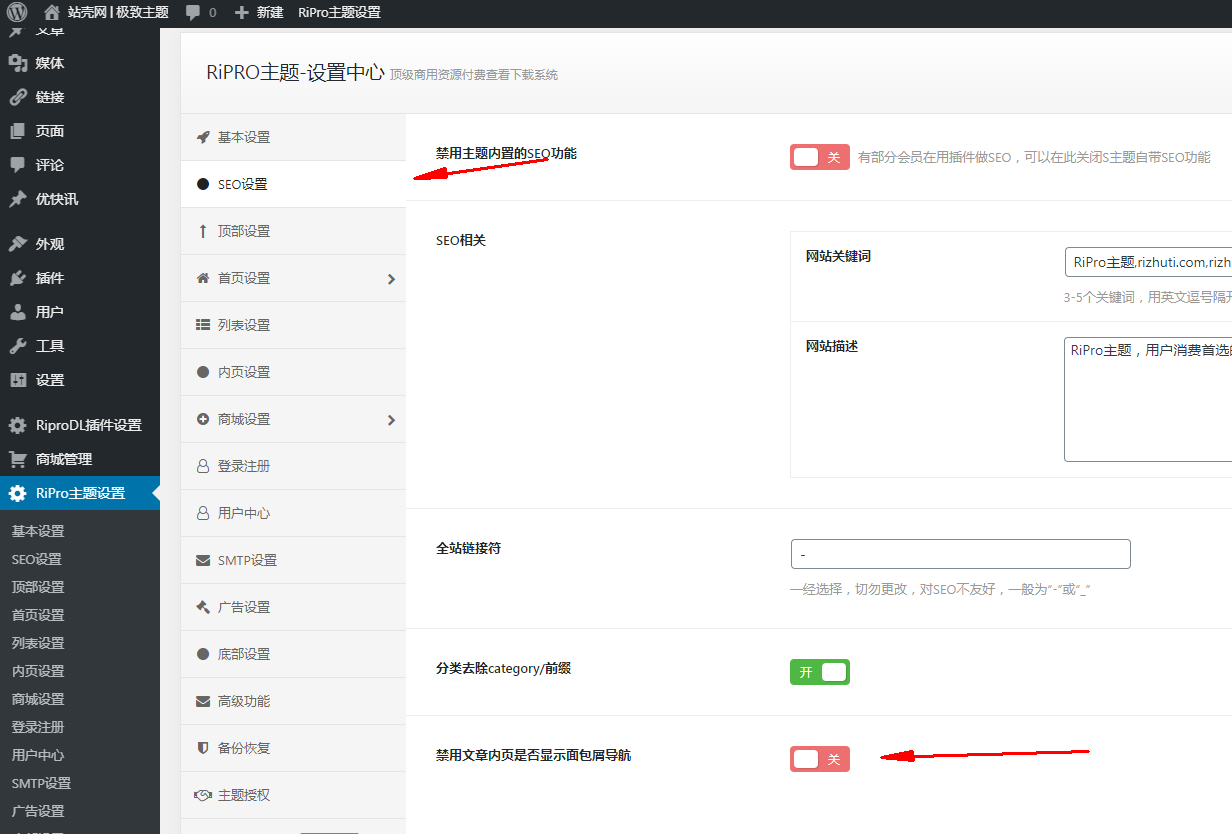
Task: Click the user icon for 用户中心 in the settings panel
Action: click(x=203, y=513)
